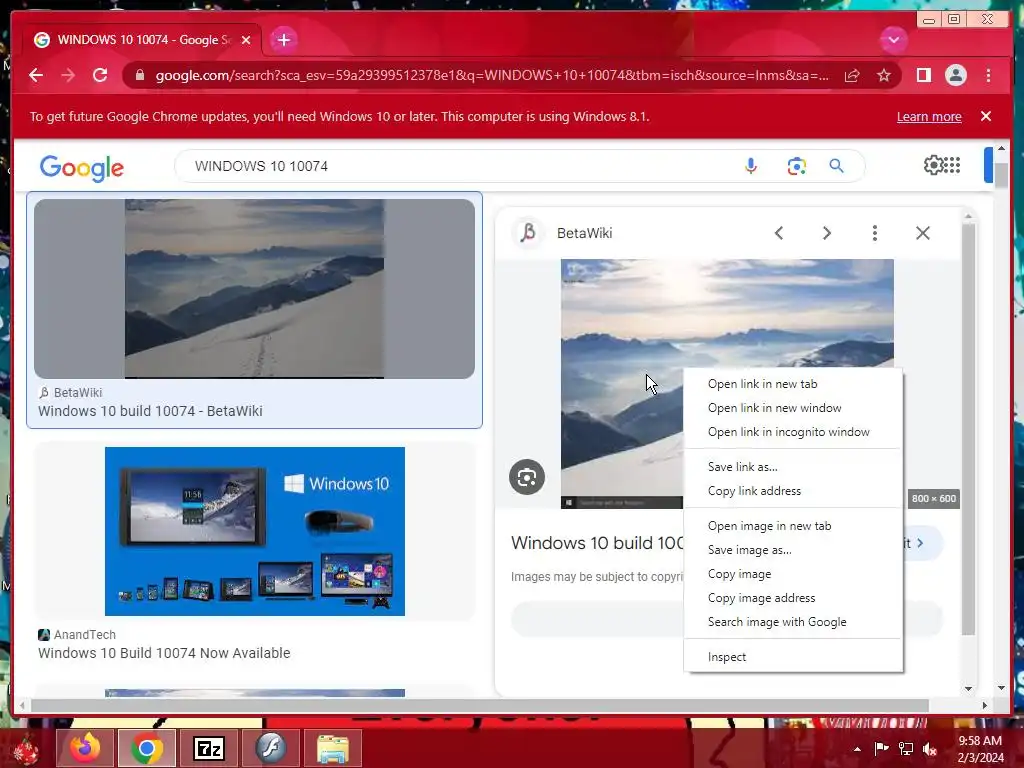View the site lock icon info
Viewport: 1024px width, 768px height.
139,76
